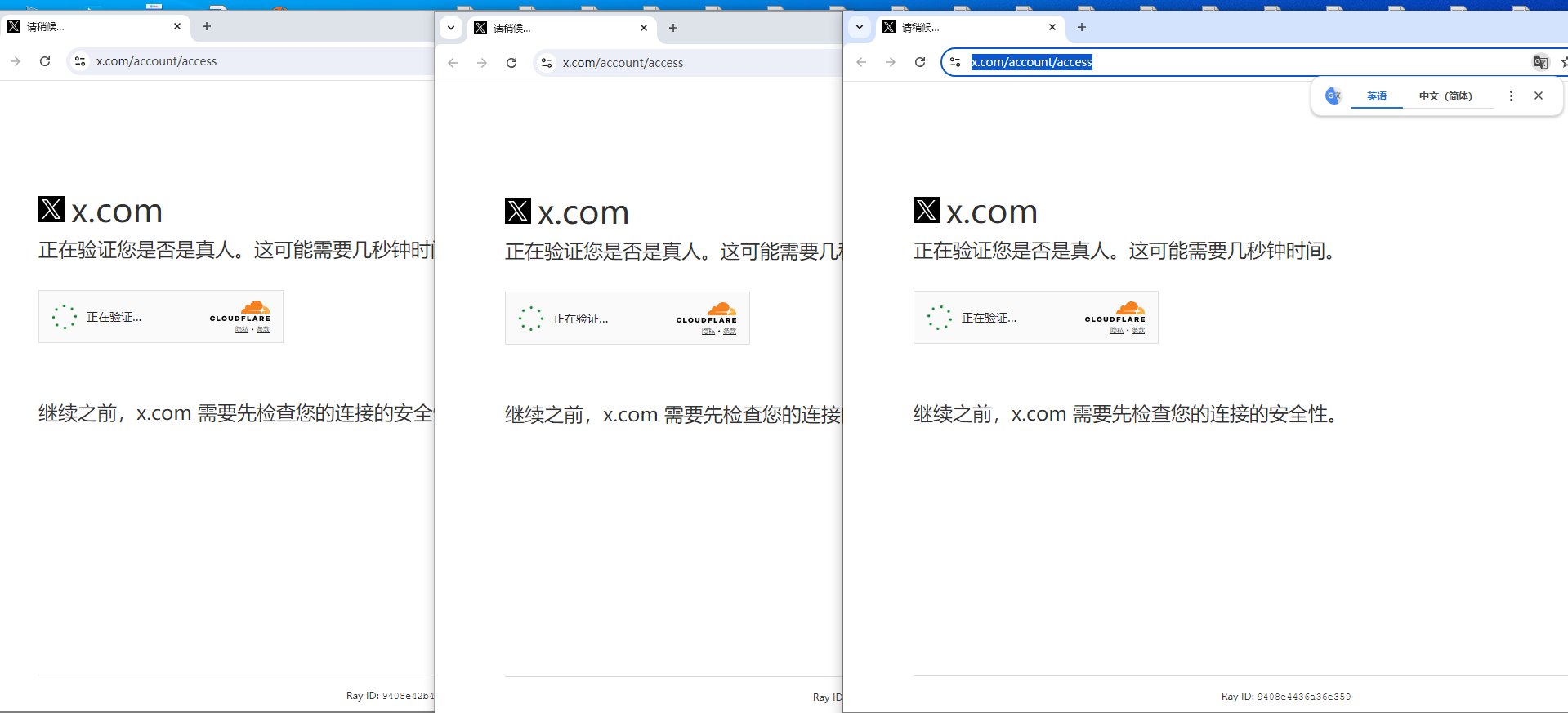Focus the middle window address bar
Screen dimensions: 1568x713
tap(688, 63)
